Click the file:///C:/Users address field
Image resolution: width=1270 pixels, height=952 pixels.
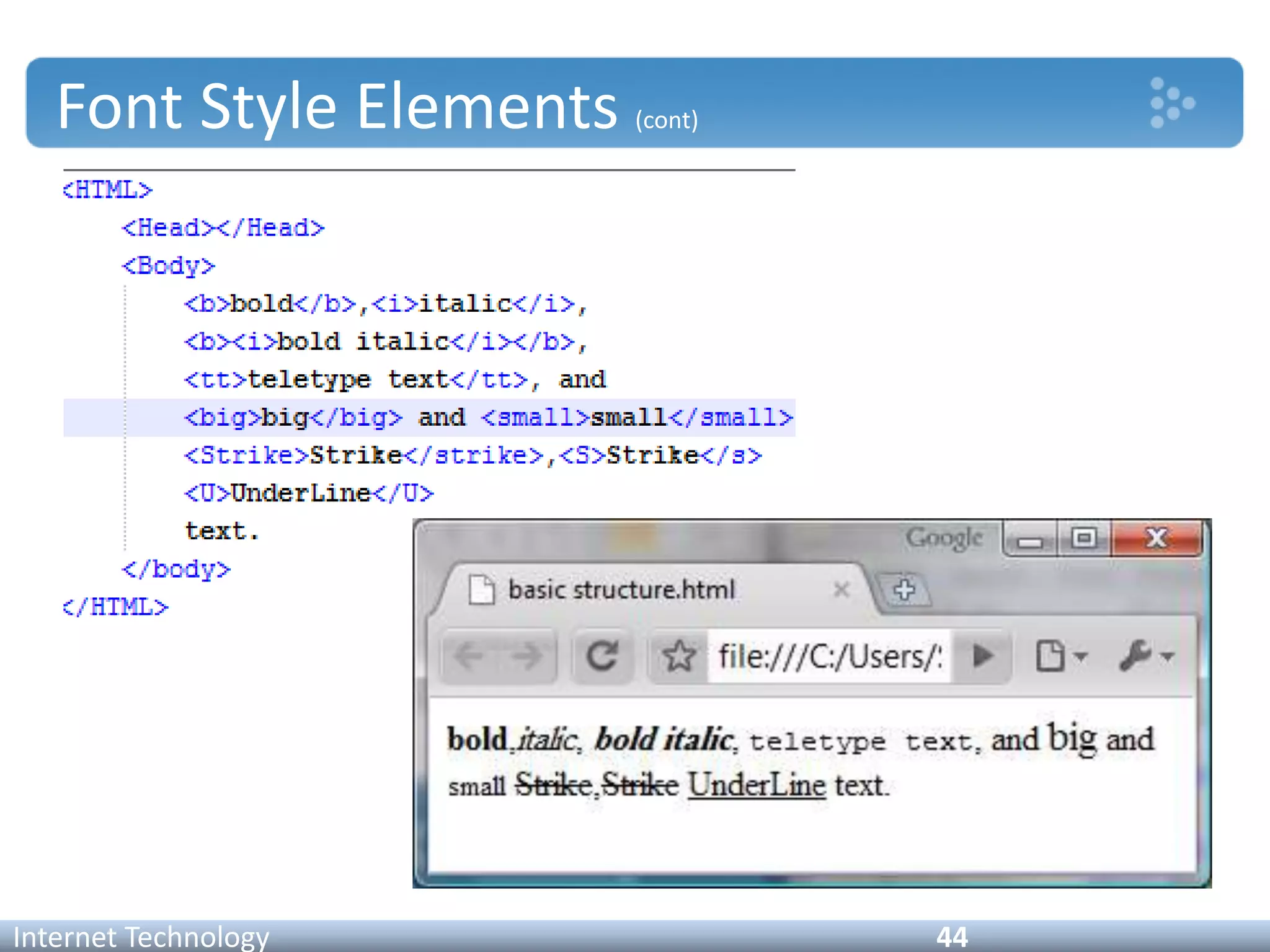[828, 656]
